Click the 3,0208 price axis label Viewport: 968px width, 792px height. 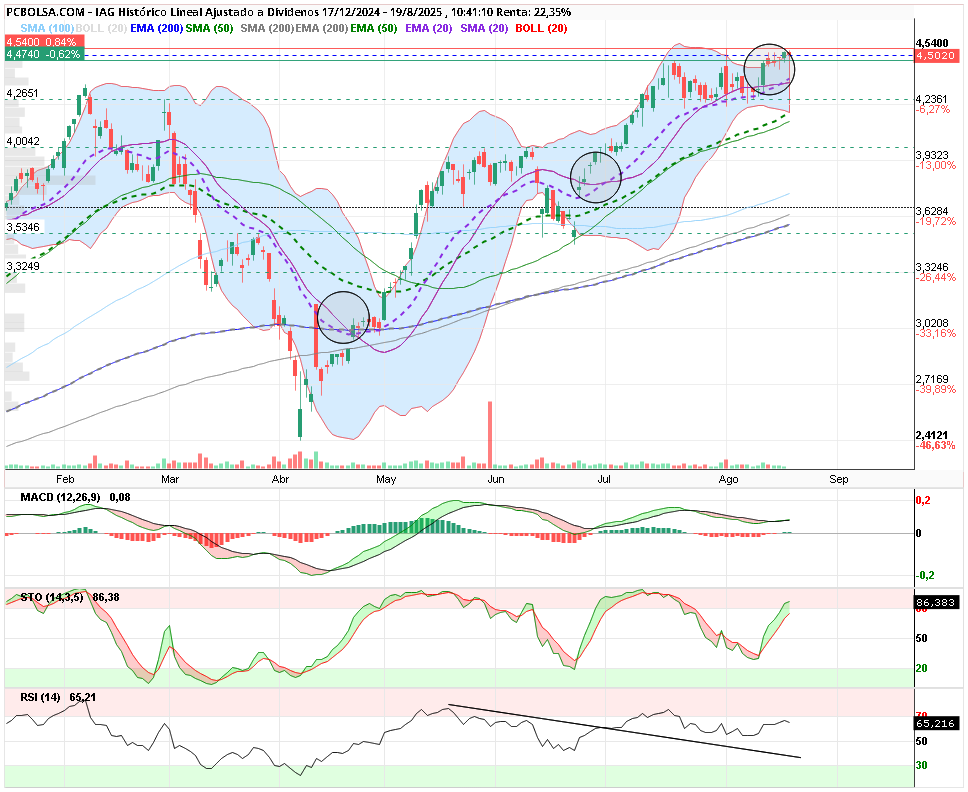[932, 323]
